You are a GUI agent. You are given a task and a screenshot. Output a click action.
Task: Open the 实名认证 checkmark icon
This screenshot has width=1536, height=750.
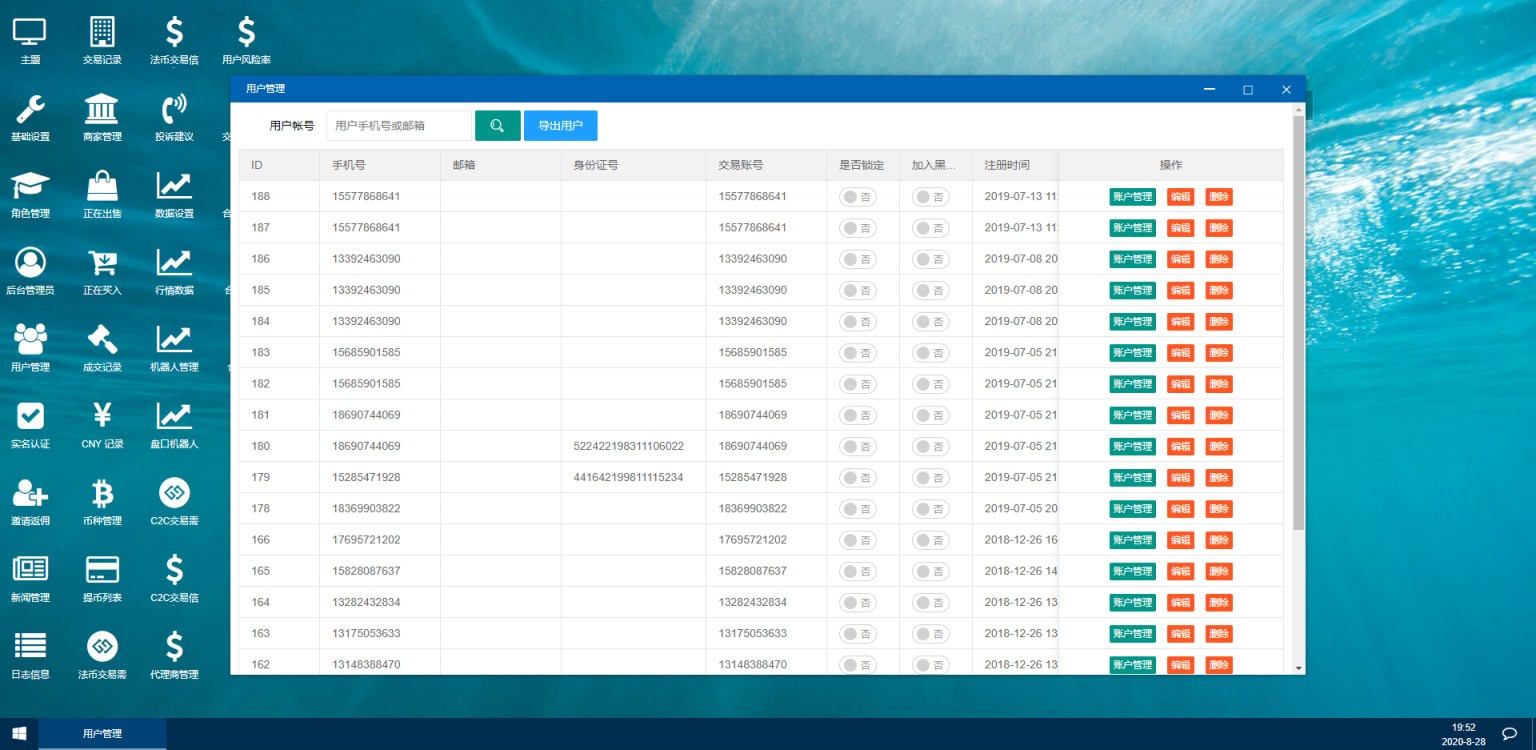click(x=30, y=416)
